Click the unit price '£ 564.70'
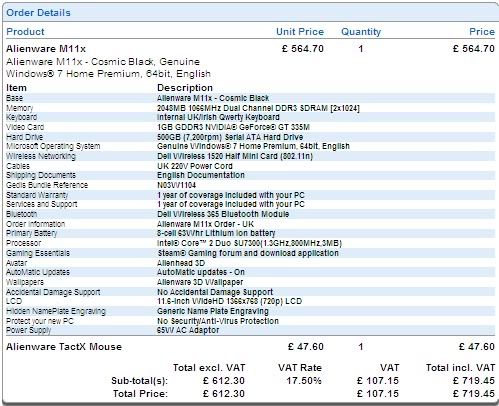The width and height of the screenshot is (499, 406). (x=303, y=49)
